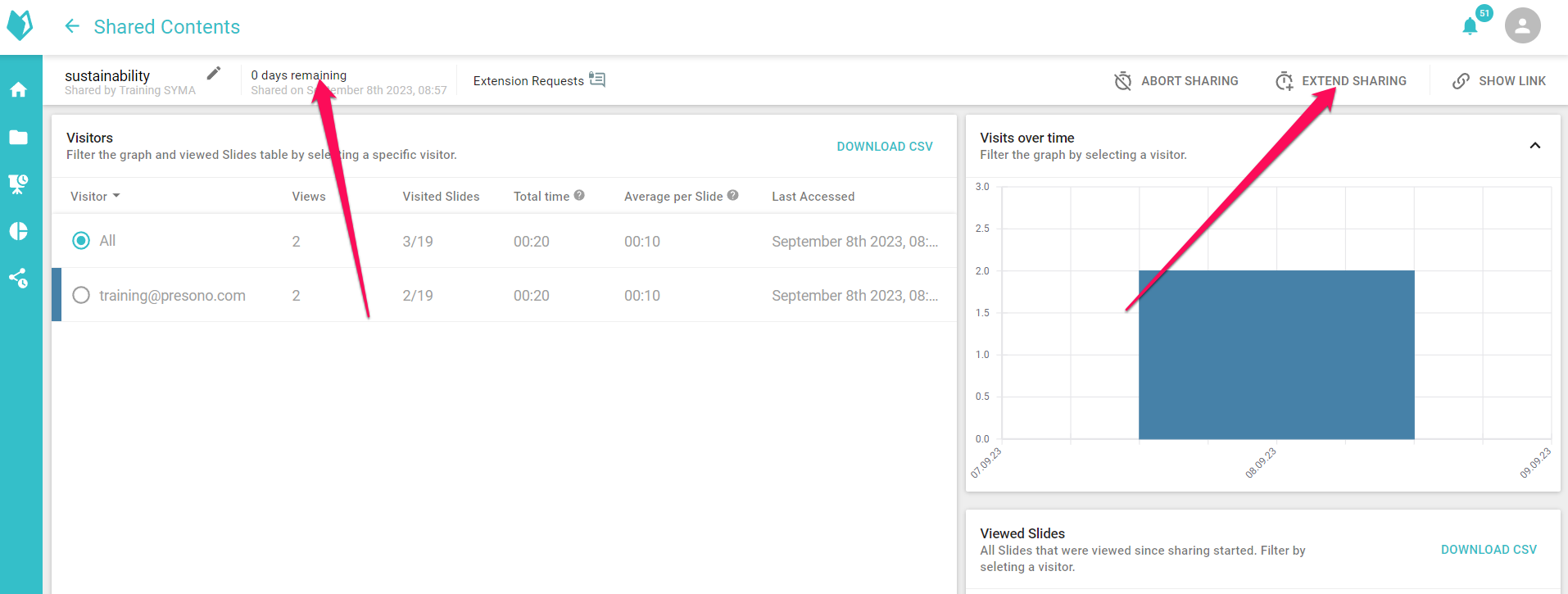Viewport: 1568px width, 594px height.
Task: Open the folder section in sidebar
Action: coord(18,138)
